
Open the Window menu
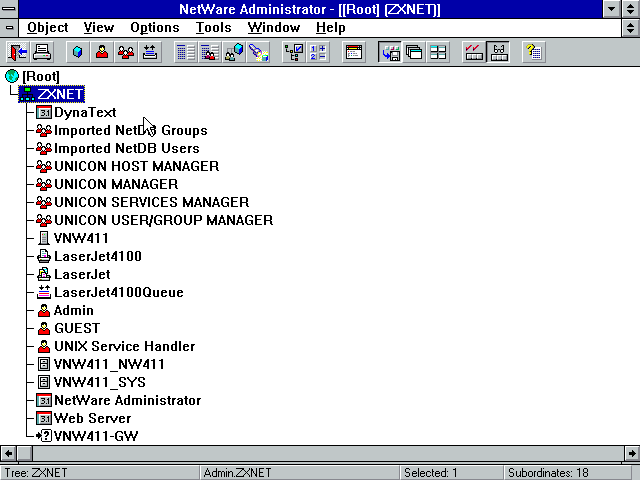273,28
